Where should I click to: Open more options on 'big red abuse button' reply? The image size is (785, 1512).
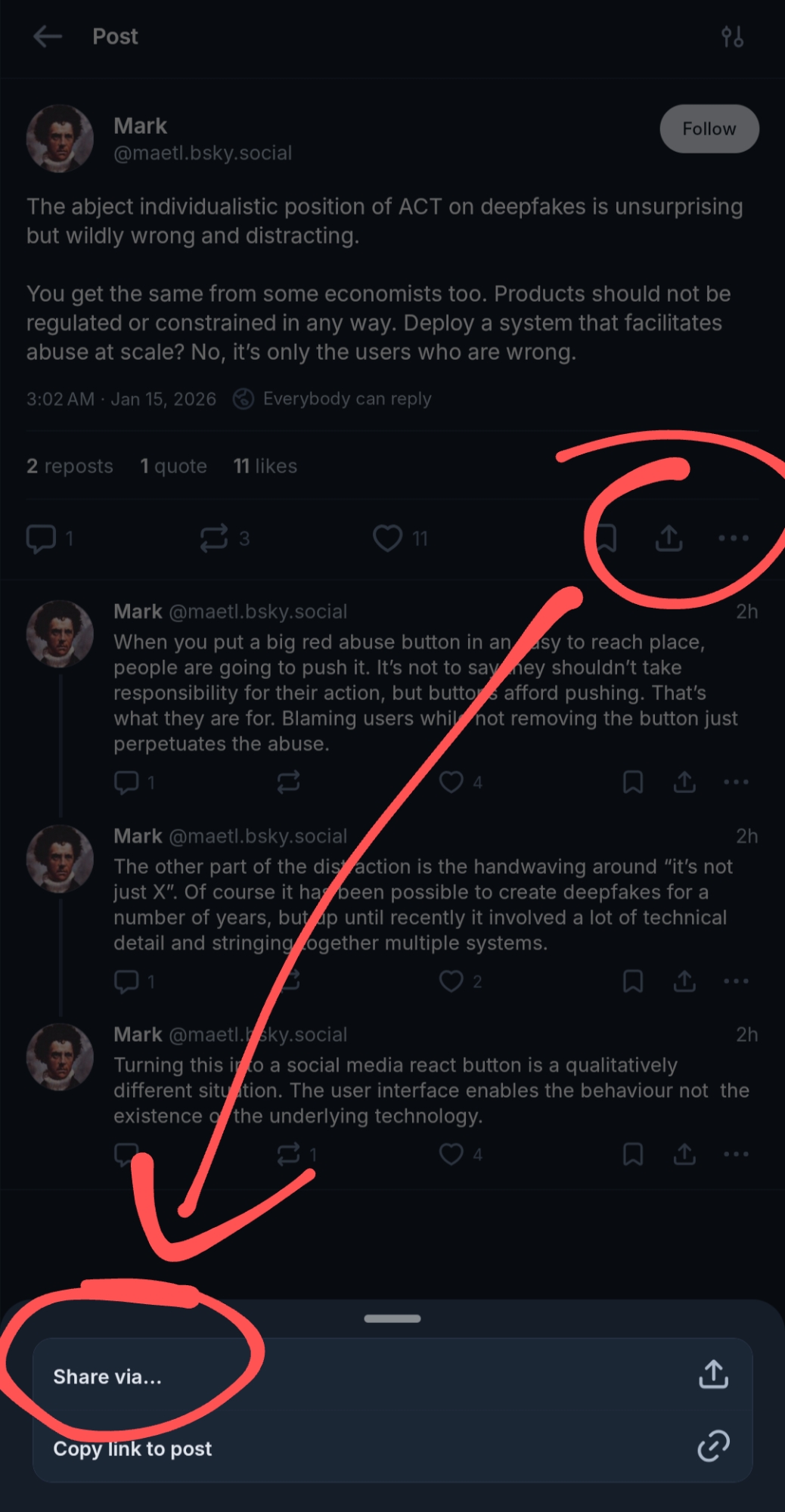(x=735, y=782)
